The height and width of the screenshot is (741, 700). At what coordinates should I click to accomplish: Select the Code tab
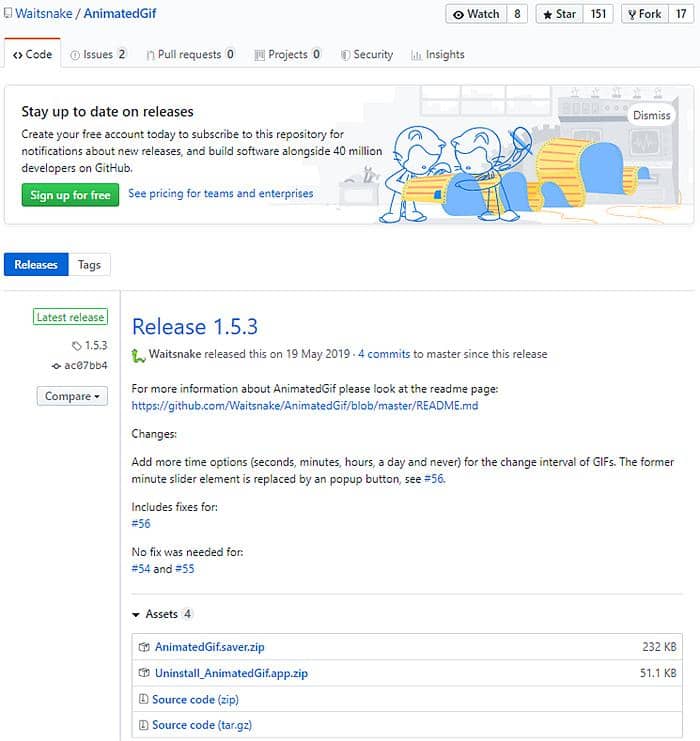[33, 54]
